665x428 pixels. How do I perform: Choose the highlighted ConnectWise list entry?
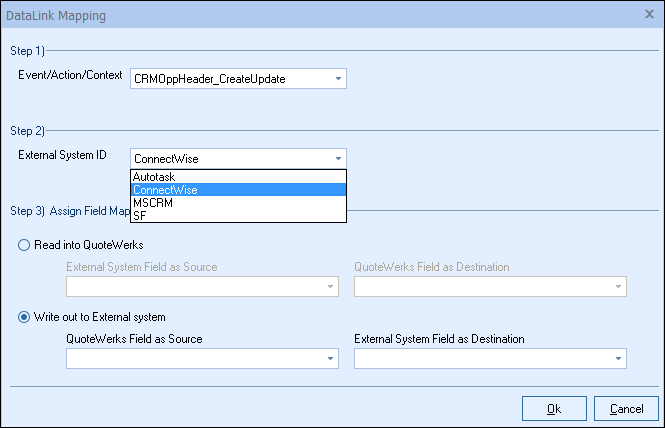[165, 190]
